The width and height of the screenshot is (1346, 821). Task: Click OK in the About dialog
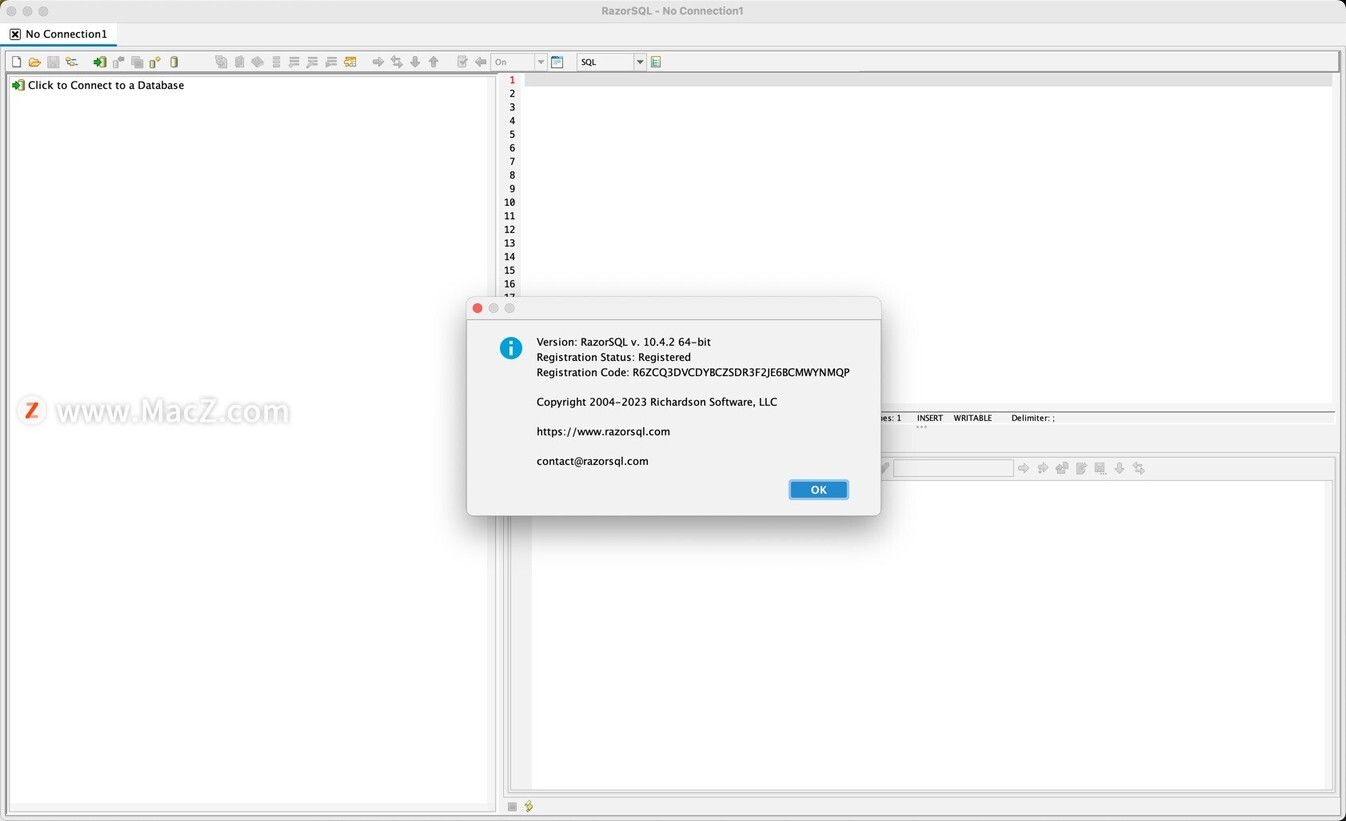818,489
